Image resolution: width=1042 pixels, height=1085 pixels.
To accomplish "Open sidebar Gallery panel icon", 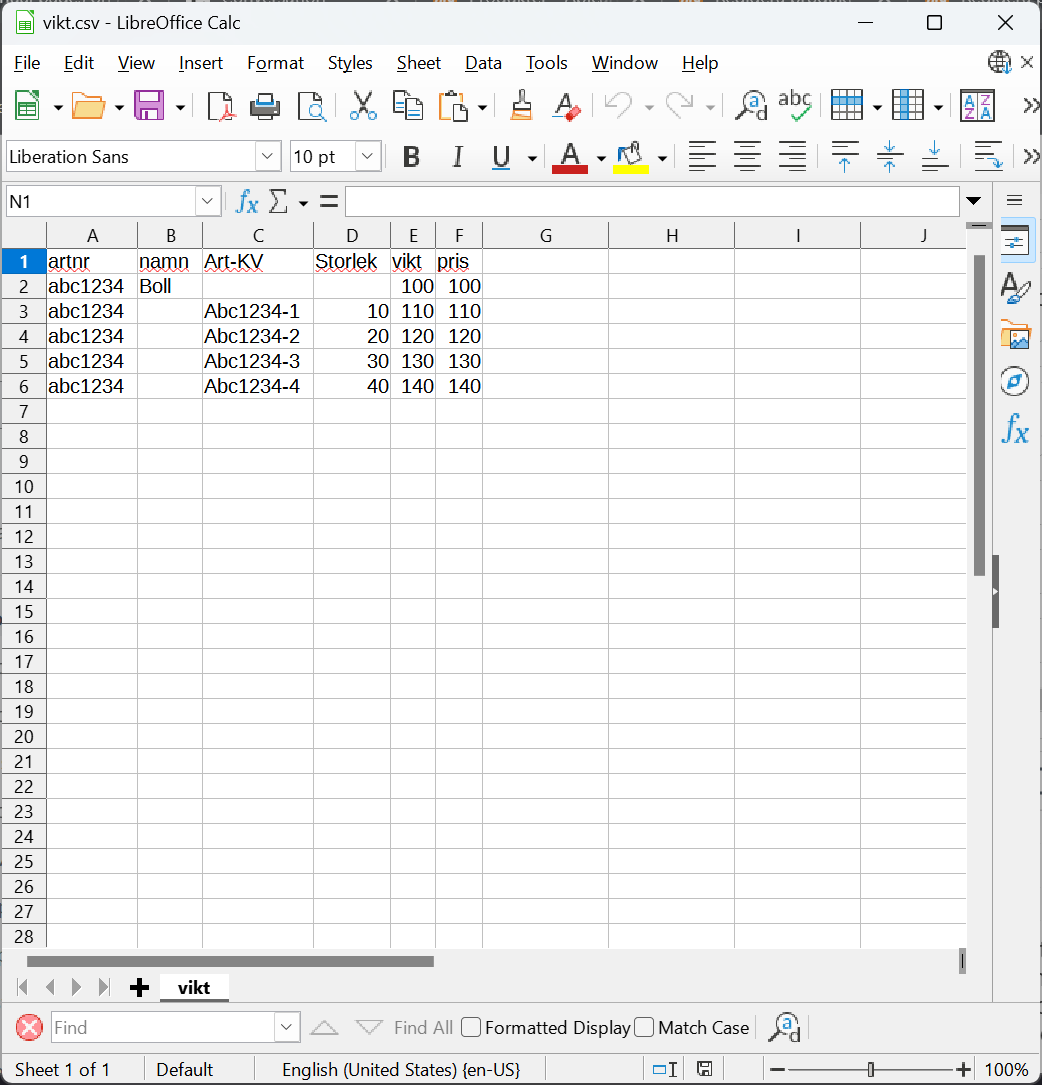I will [1014, 335].
